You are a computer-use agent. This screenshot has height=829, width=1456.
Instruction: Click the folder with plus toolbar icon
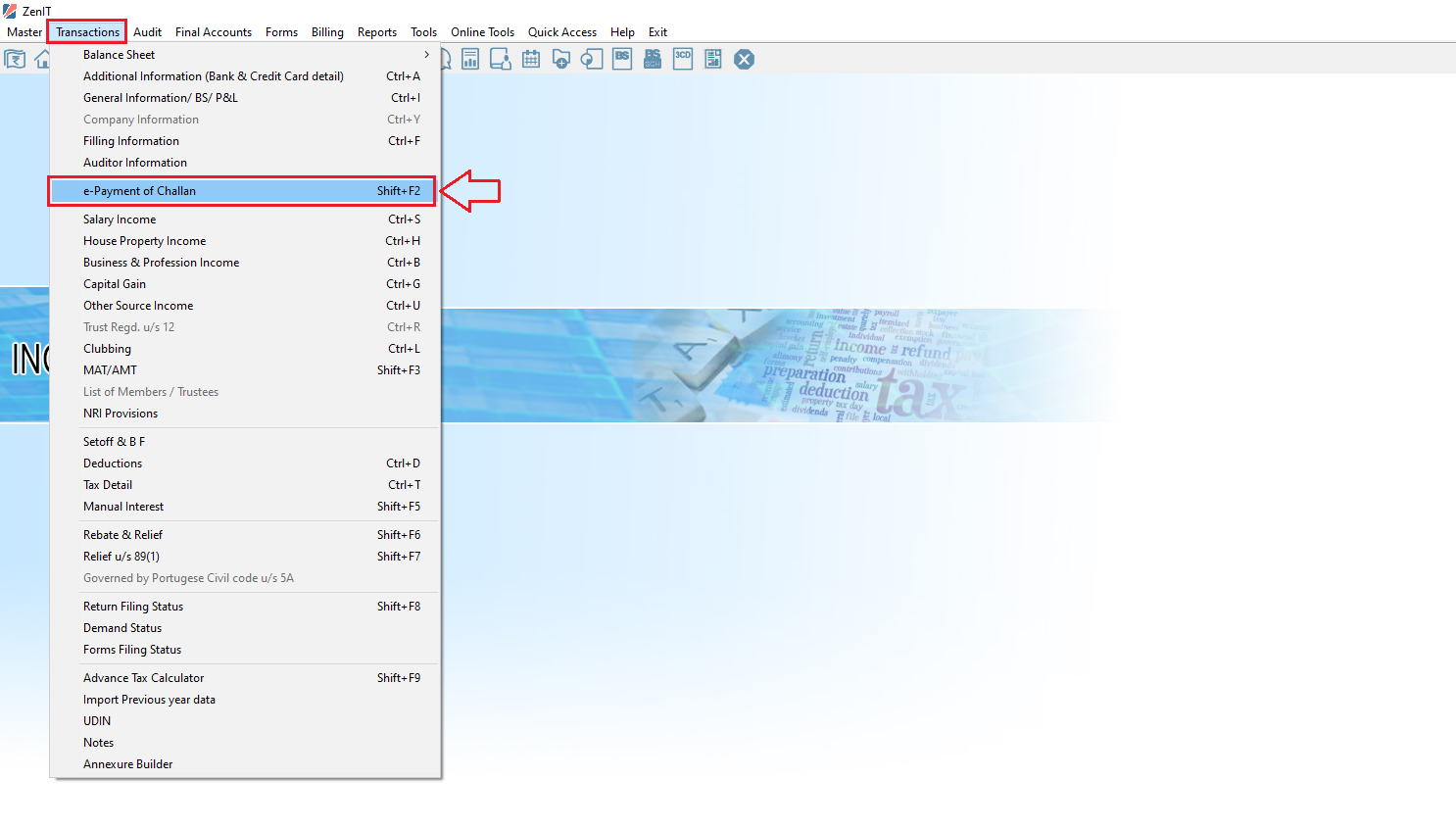tap(561, 60)
